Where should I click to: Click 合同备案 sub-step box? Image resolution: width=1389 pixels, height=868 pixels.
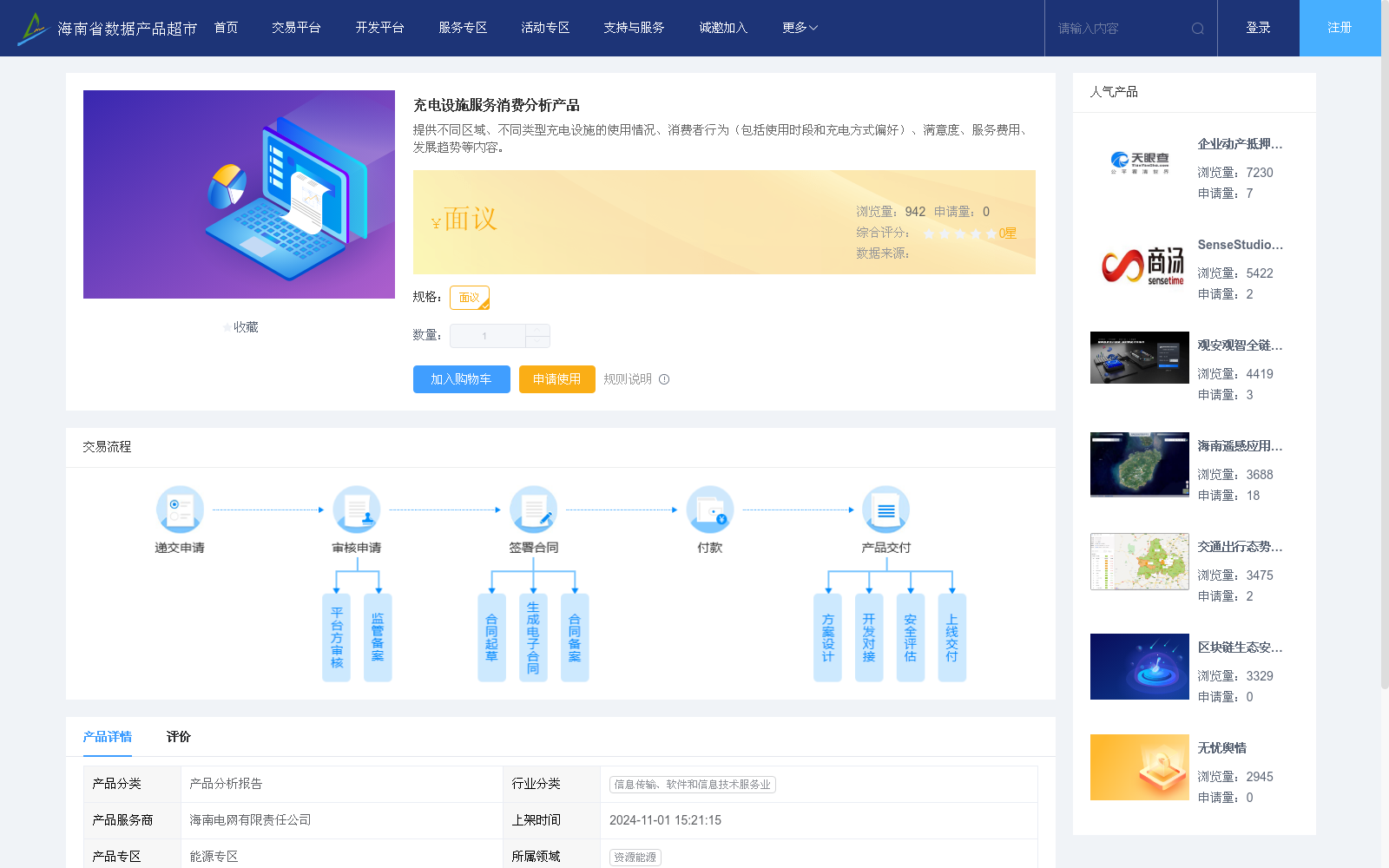pyautogui.click(x=575, y=638)
